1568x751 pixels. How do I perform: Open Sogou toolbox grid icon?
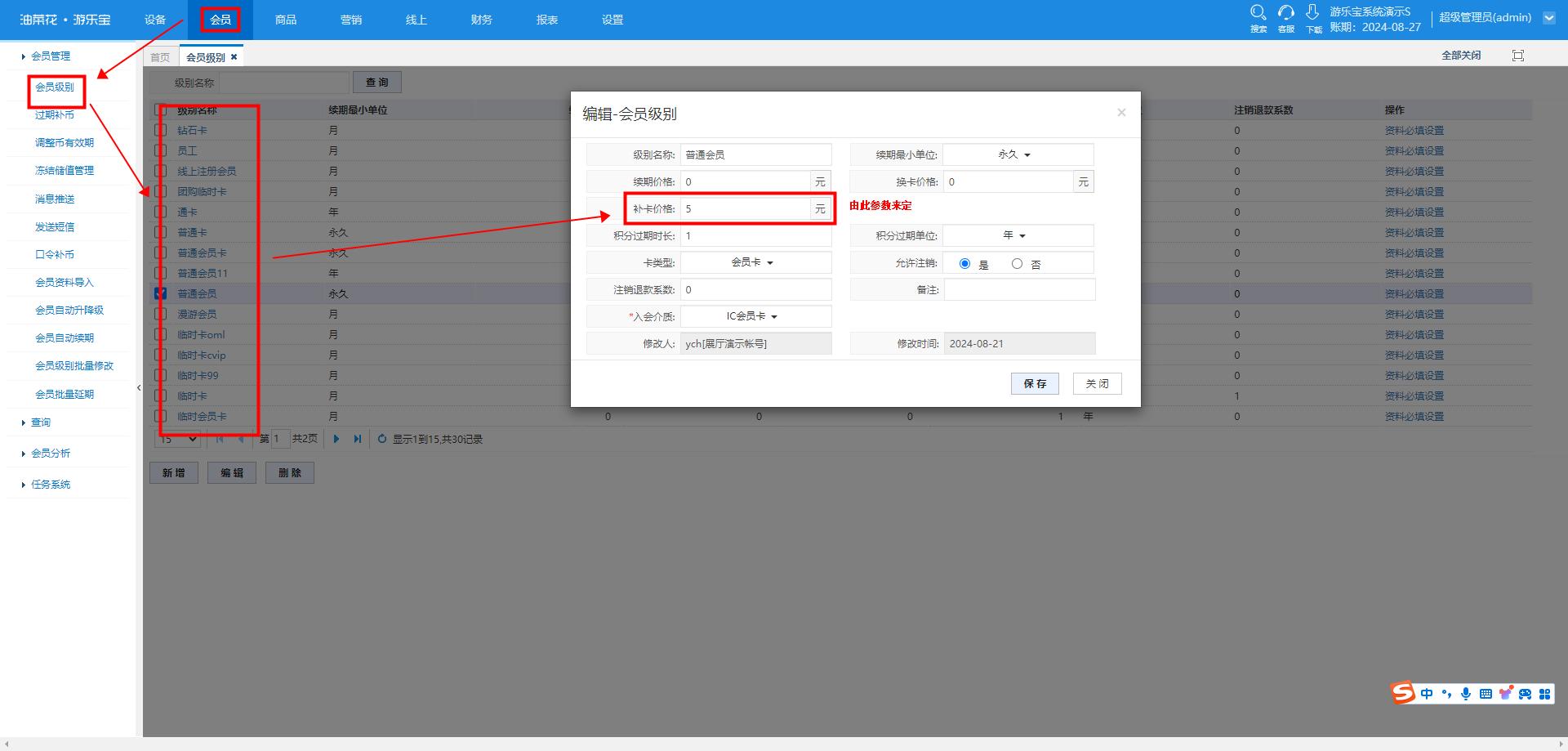click(1544, 694)
